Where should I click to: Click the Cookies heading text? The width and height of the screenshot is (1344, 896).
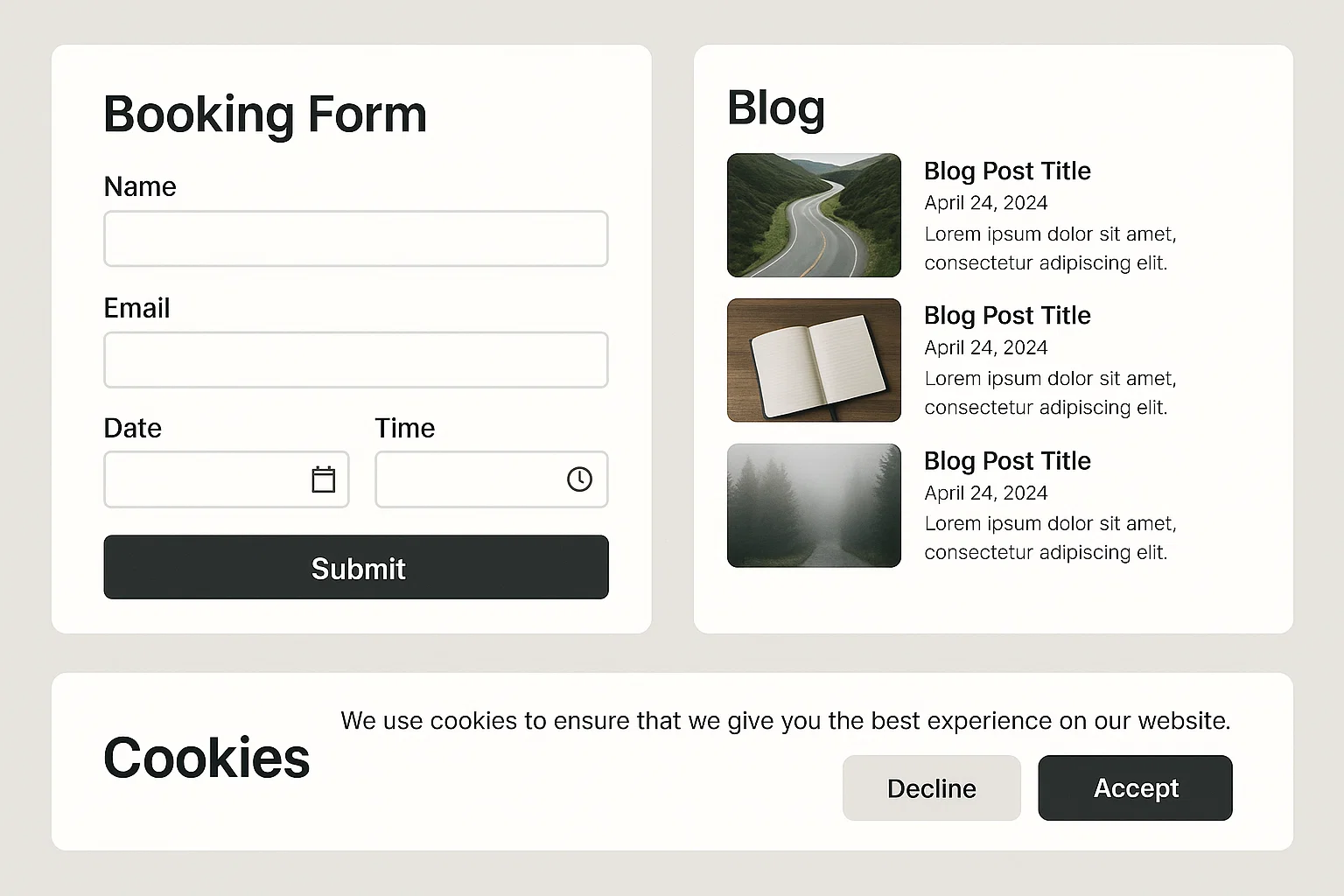coord(206,758)
